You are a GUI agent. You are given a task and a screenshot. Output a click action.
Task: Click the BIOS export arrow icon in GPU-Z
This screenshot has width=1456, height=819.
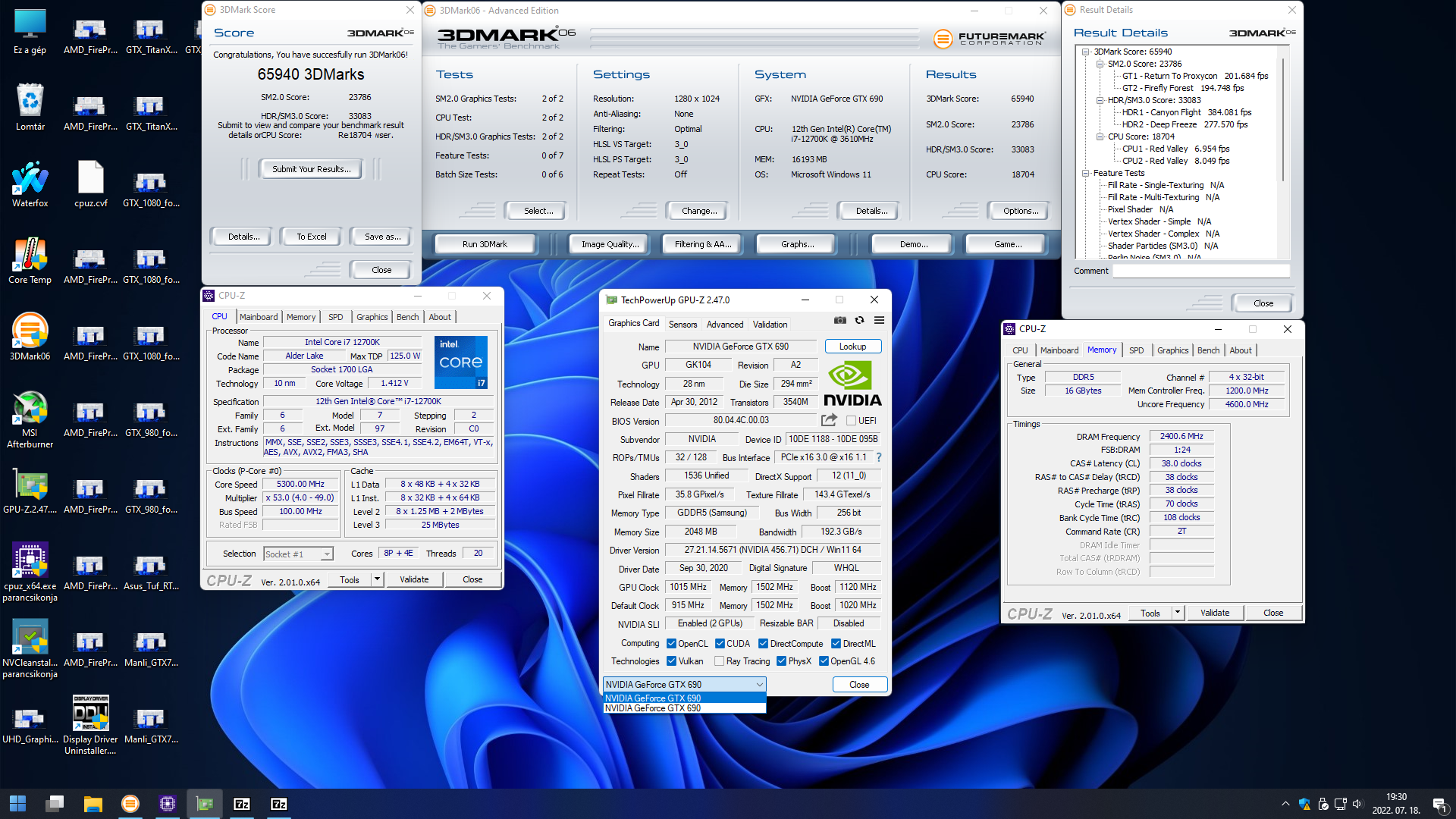tap(829, 420)
